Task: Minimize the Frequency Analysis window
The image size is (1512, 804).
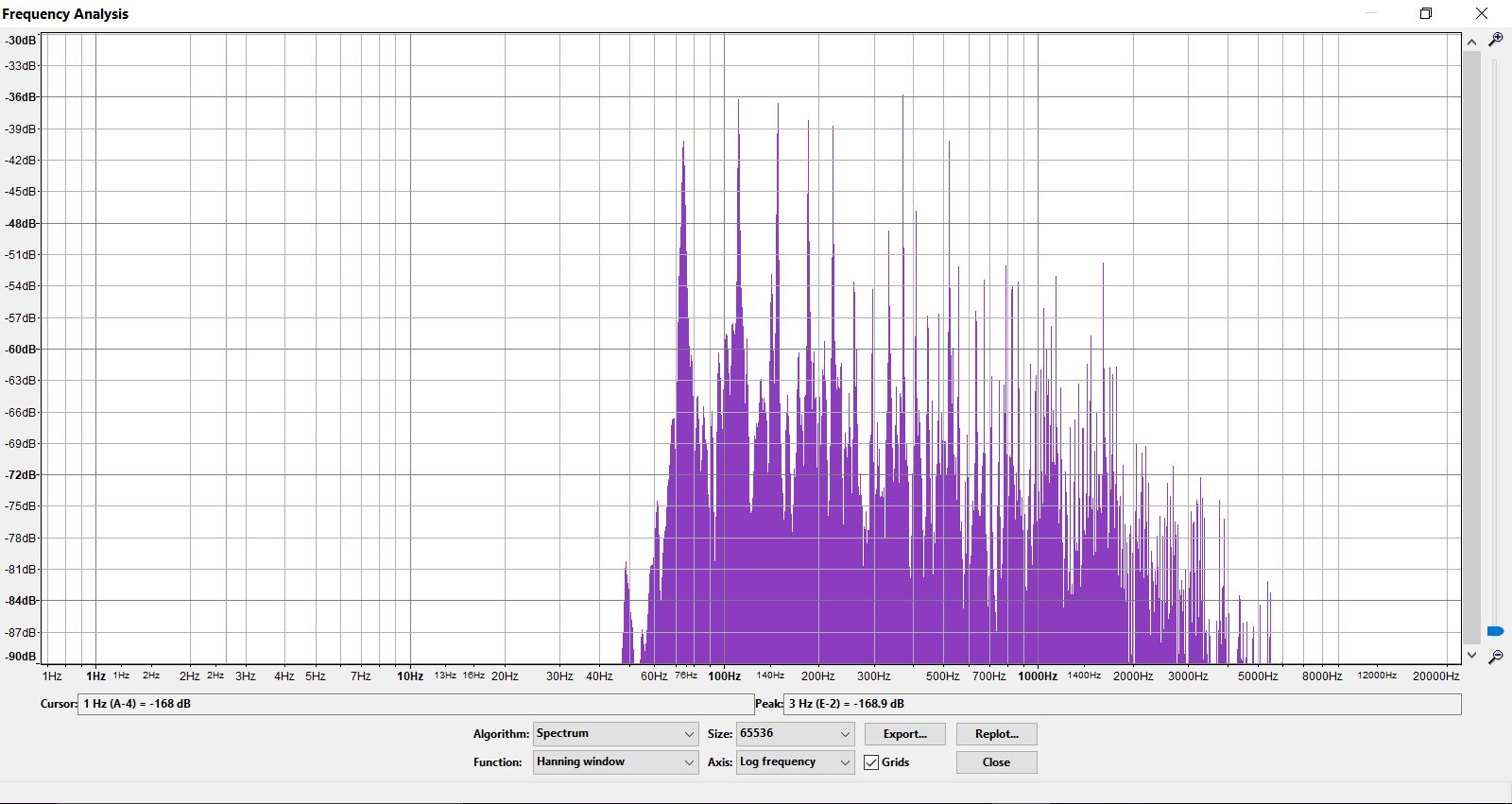Action: [1371, 13]
